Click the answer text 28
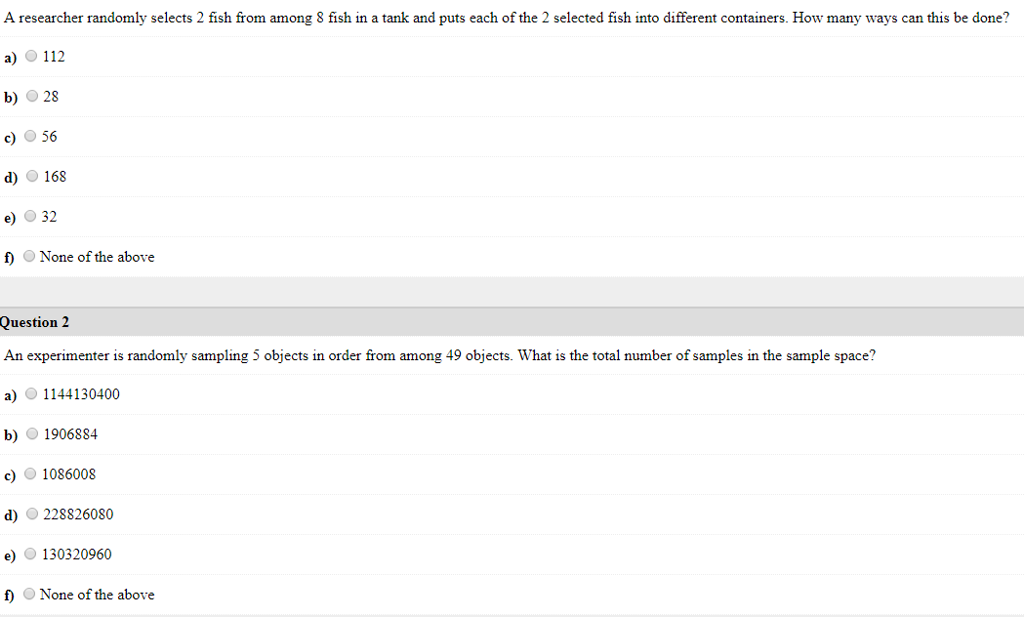 51,97
